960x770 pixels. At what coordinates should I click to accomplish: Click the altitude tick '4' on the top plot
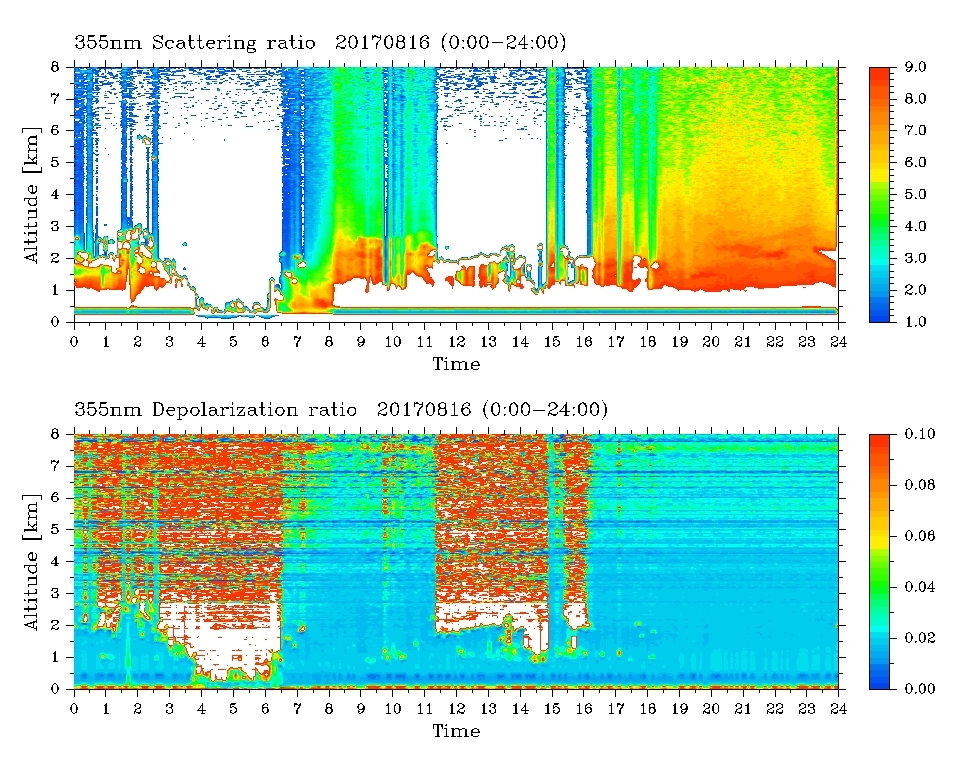54,194
